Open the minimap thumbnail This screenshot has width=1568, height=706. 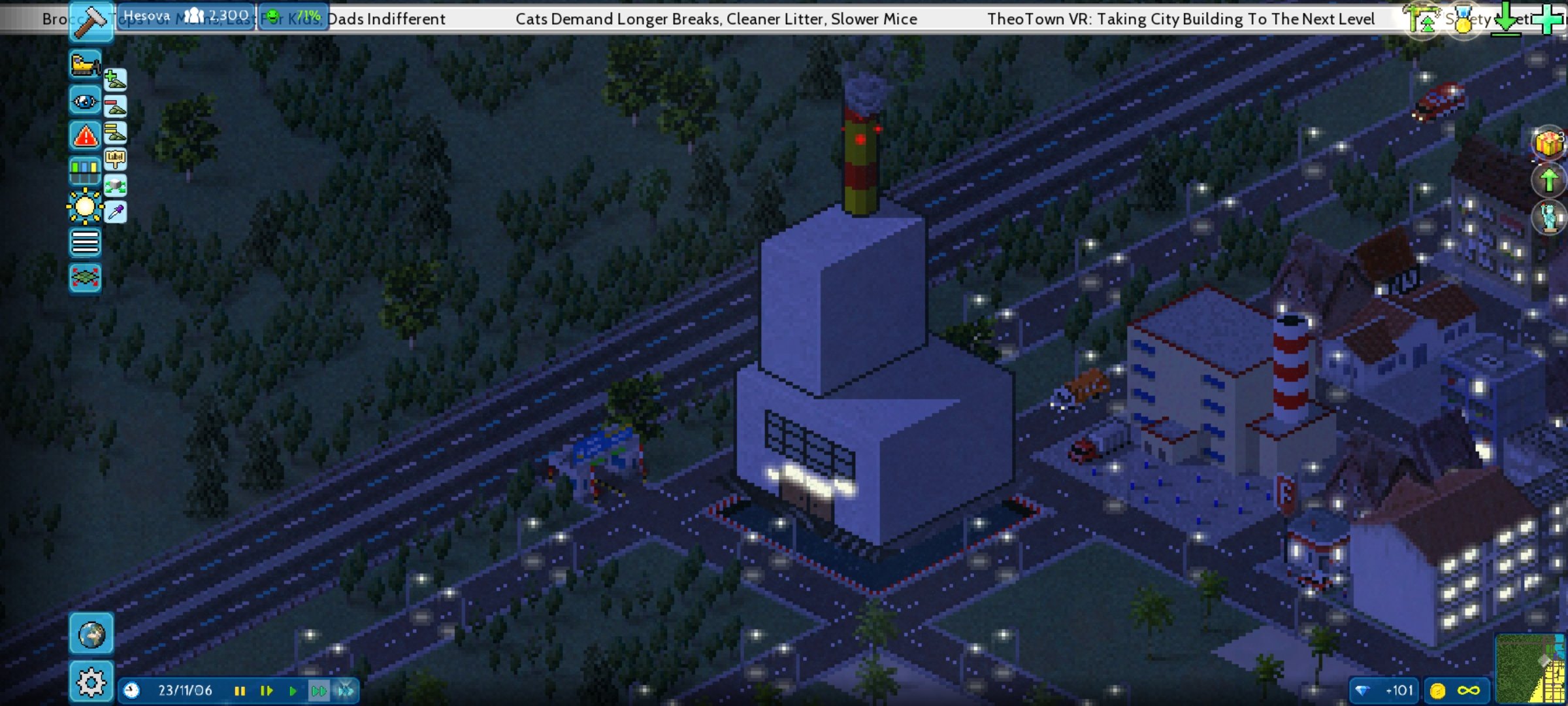coord(1530,669)
